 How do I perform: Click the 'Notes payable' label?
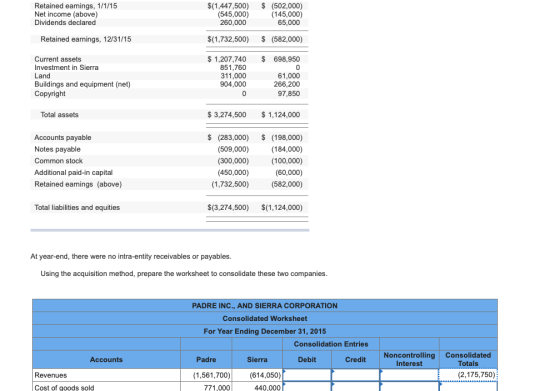tap(58, 149)
